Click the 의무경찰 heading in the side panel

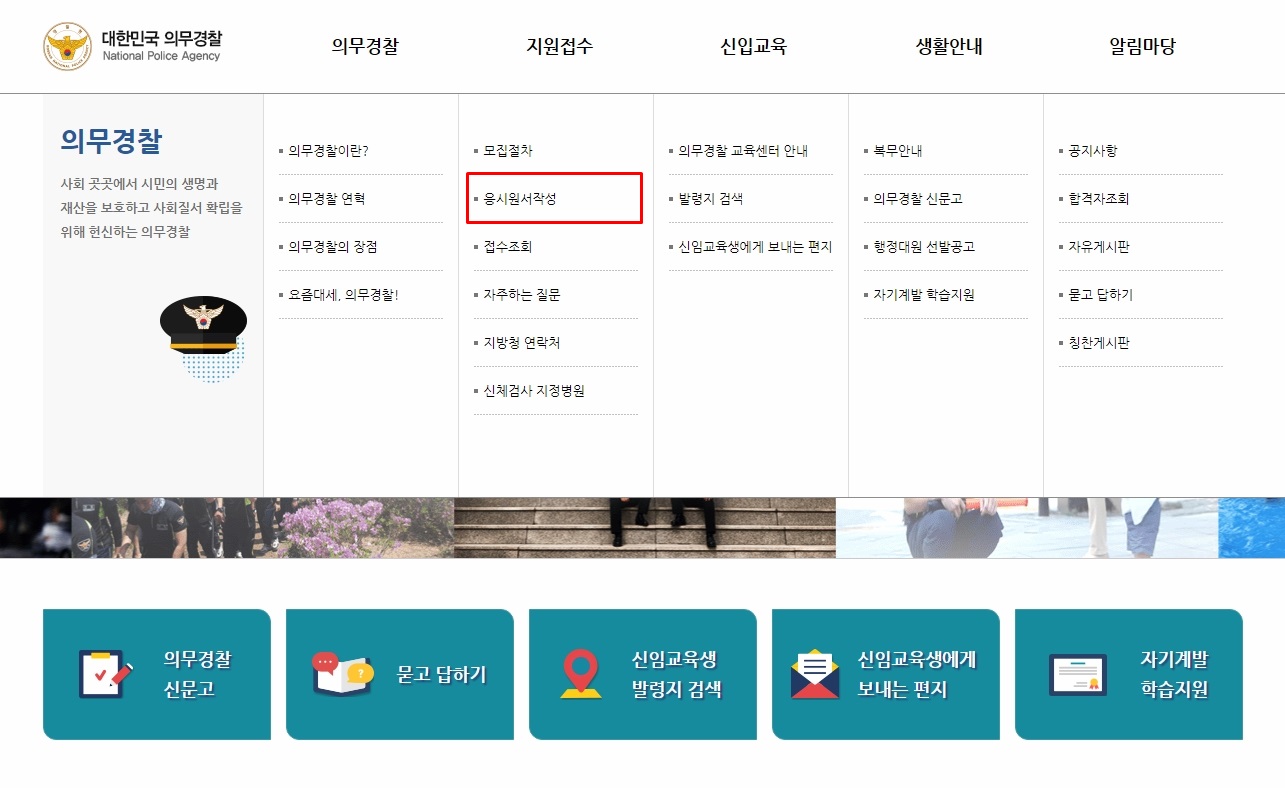tap(111, 141)
